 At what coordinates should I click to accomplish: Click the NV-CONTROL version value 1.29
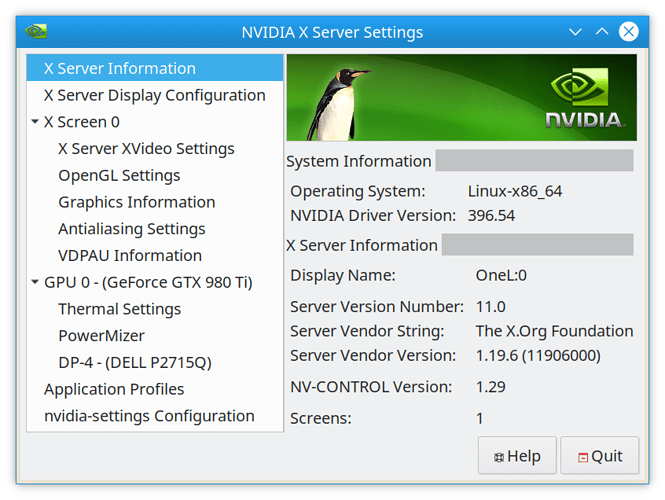point(490,387)
